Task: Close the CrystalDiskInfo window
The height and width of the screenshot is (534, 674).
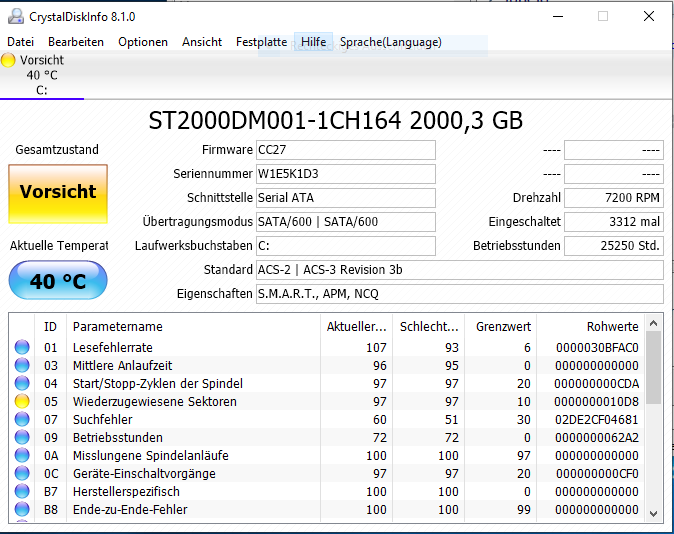Action: pos(649,16)
